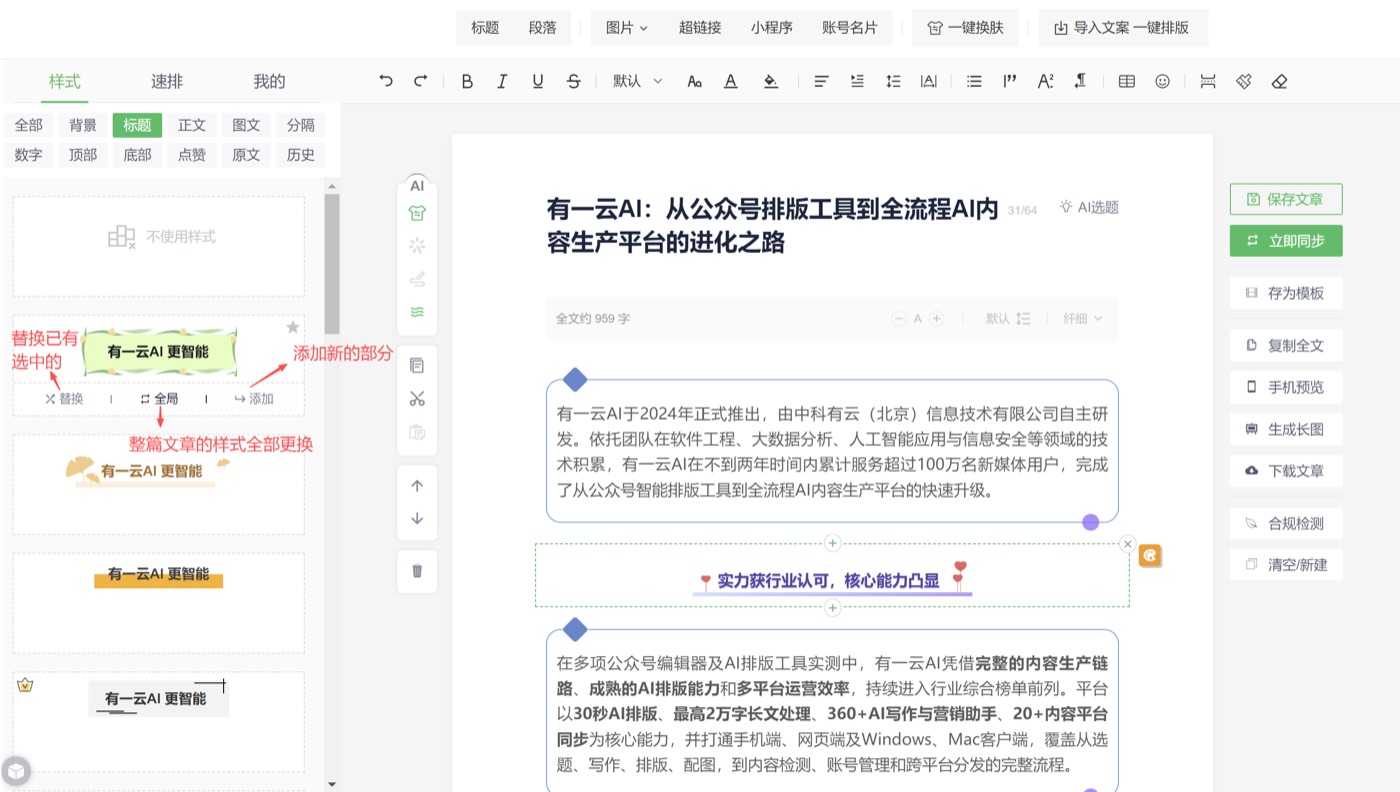Viewport: 1400px width, 792px height.
Task: Close the selected heading block with X
Action: pyautogui.click(x=1128, y=544)
